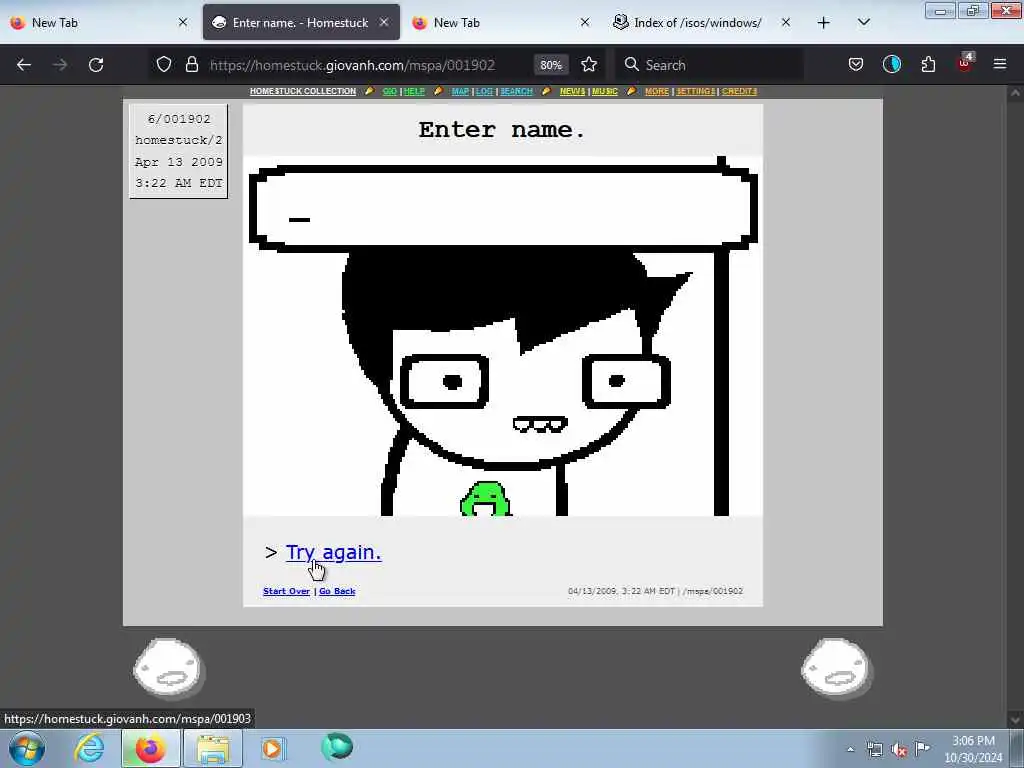The width and height of the screenshot is (1024, 768).
Task: Click the right white blob face image
Action: (837, 668)
